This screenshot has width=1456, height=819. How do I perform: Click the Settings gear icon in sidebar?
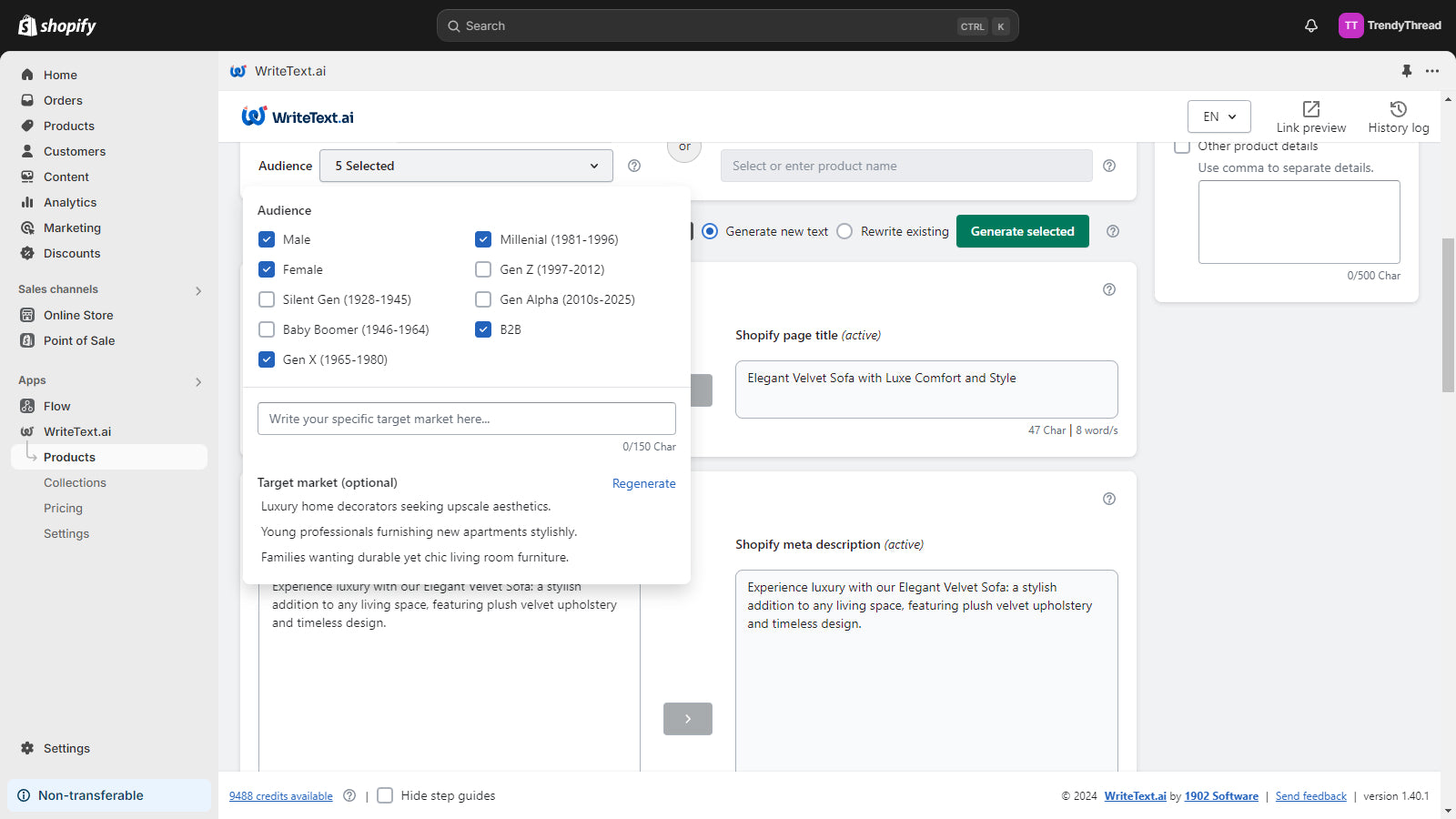click(x=27, y=748)
